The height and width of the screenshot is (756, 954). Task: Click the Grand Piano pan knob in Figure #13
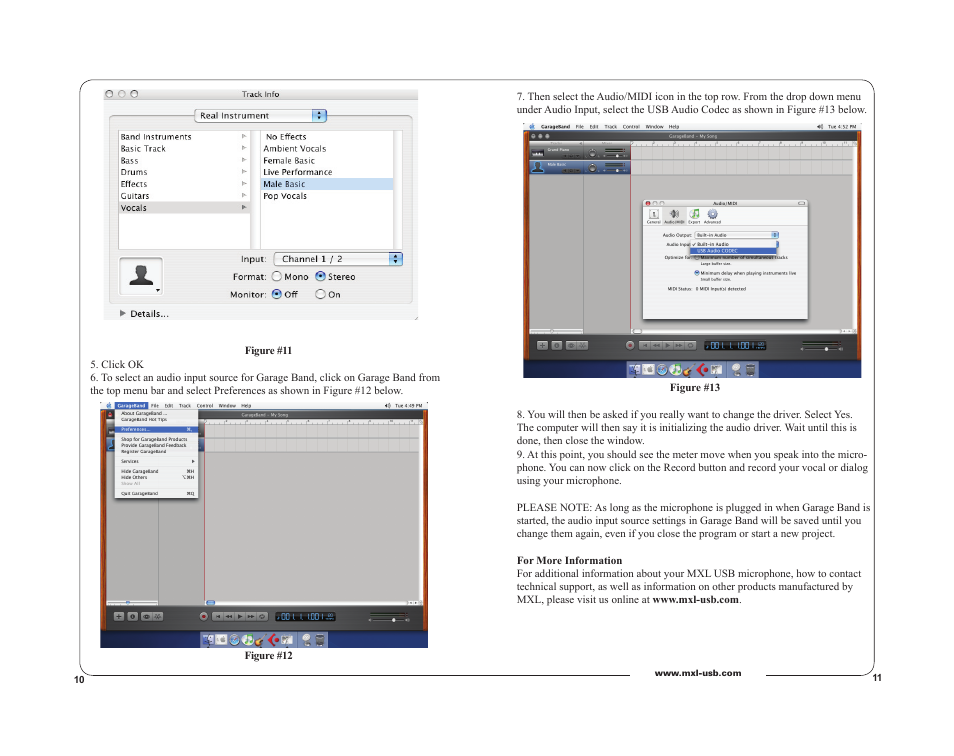[x=592, y=152]
